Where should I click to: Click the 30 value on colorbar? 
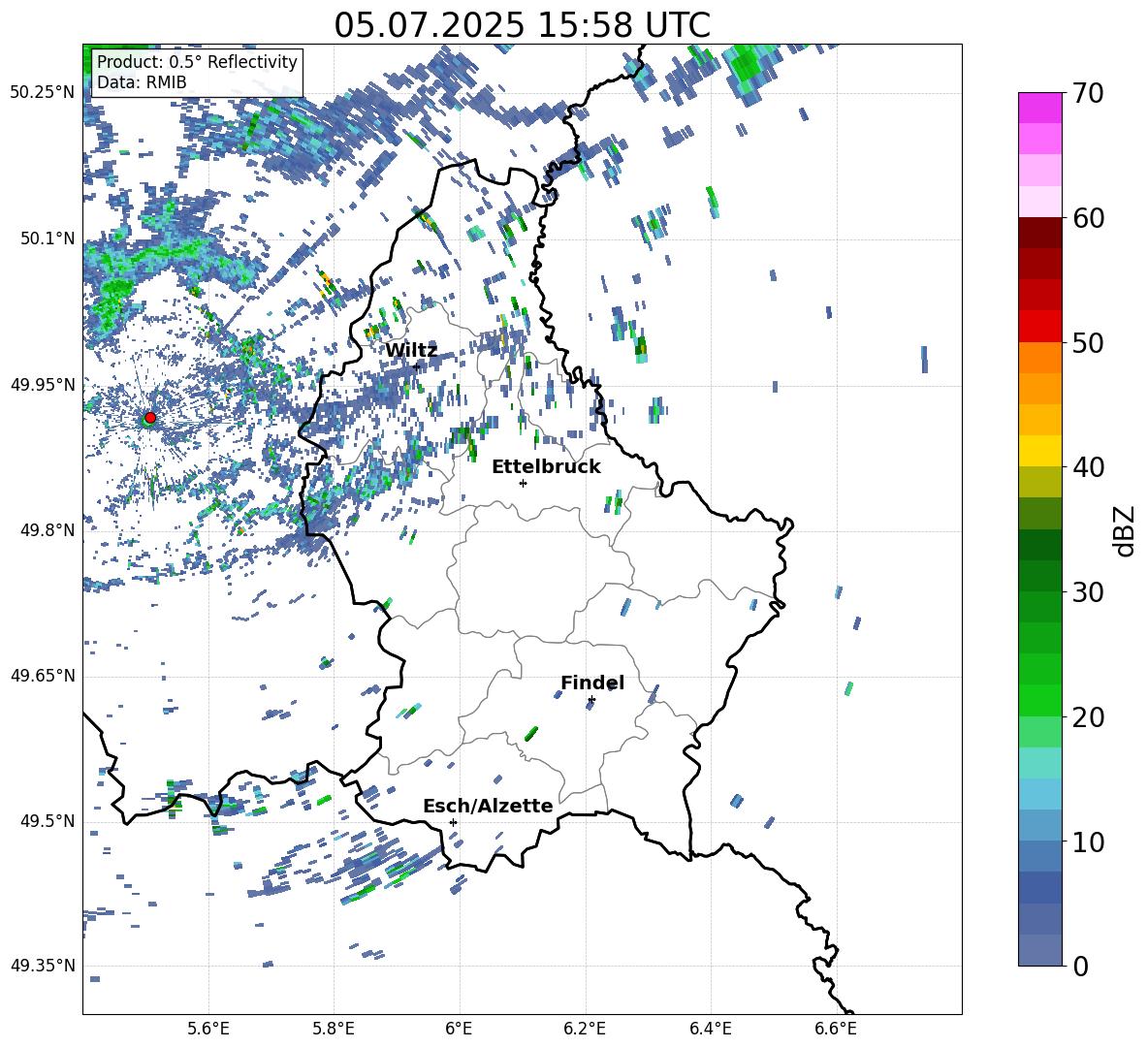tap(1088, 592)
